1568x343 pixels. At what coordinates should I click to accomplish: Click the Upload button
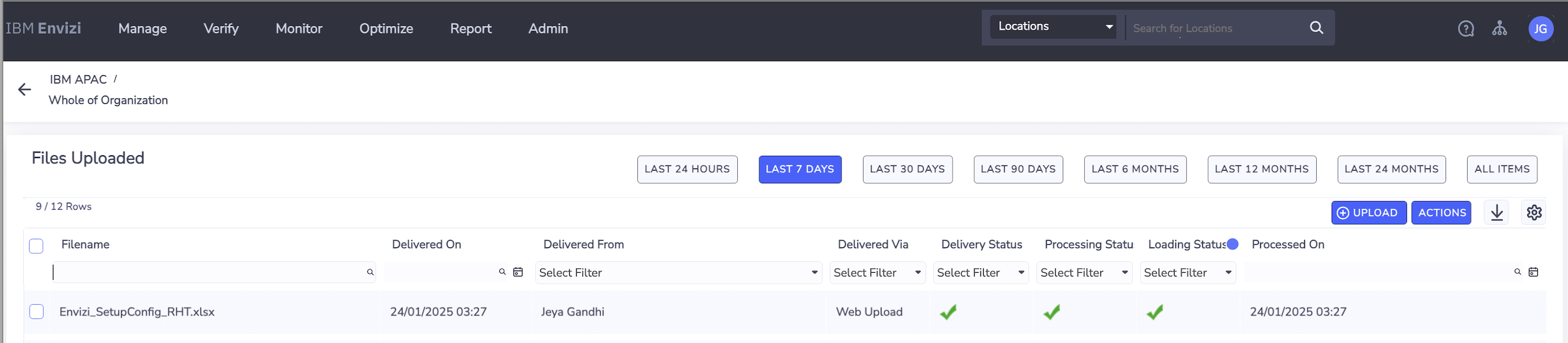coord(1368,212)
